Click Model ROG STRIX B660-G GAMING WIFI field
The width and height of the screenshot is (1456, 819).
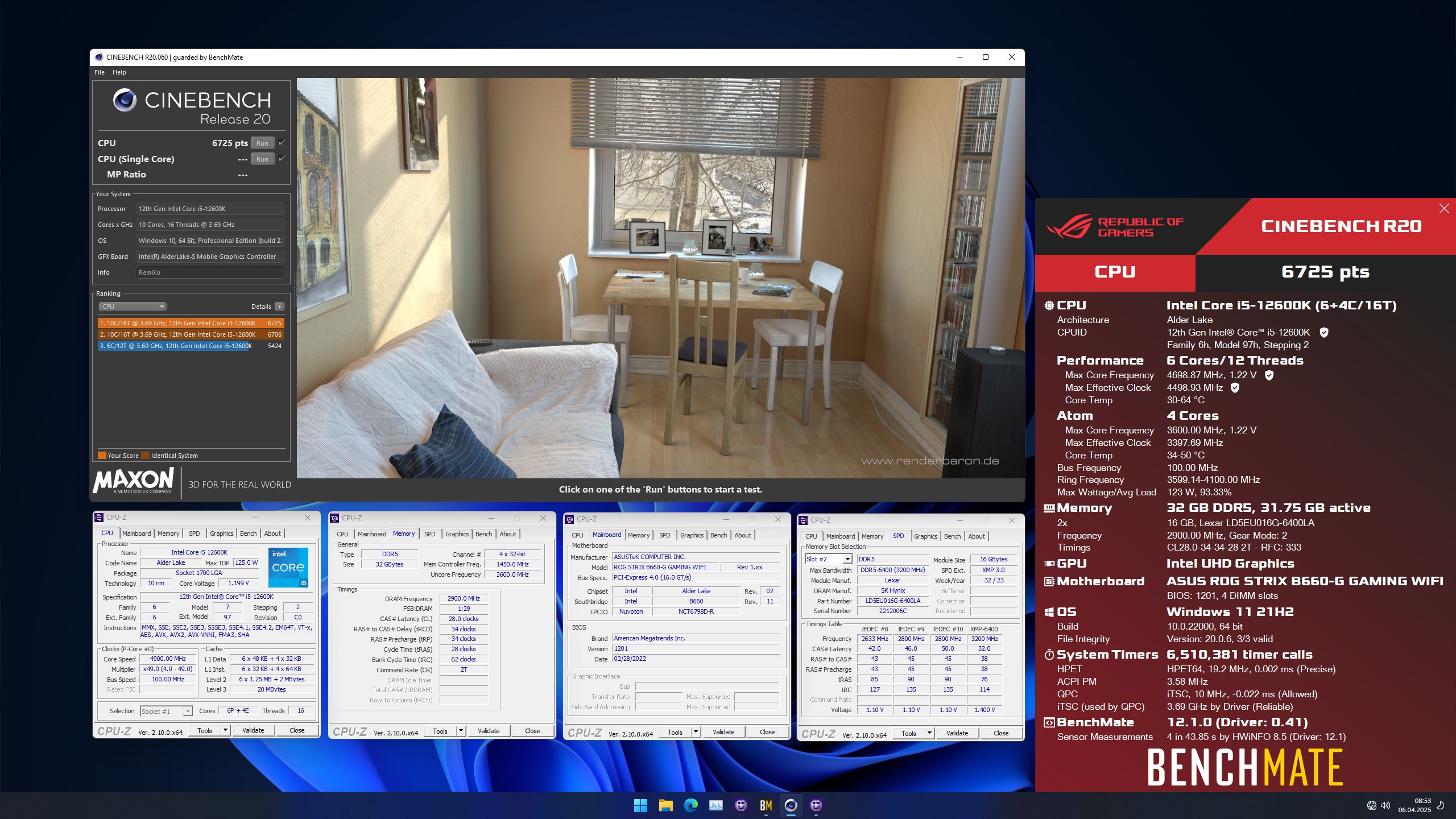point(665,567)
